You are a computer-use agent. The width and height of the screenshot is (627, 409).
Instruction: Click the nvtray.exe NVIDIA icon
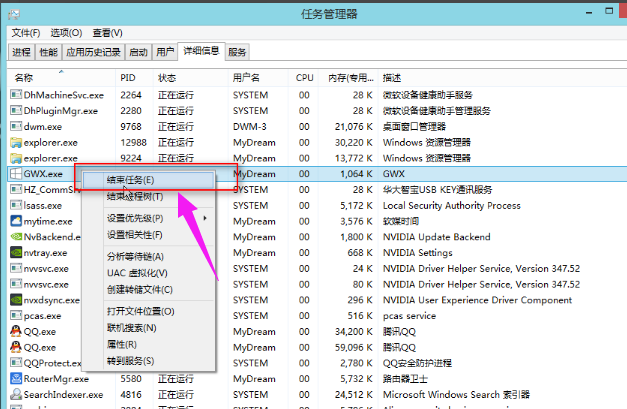point(16,253)
